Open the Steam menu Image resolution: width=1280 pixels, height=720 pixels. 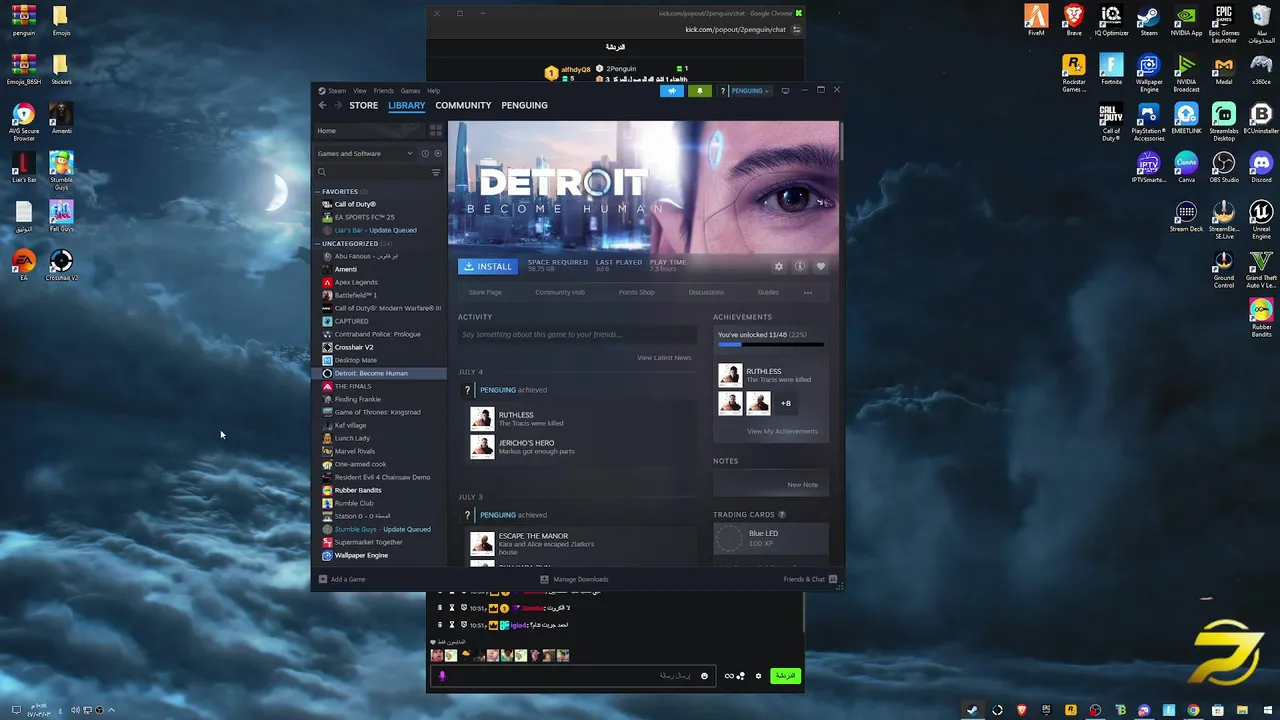click(337, 91)
